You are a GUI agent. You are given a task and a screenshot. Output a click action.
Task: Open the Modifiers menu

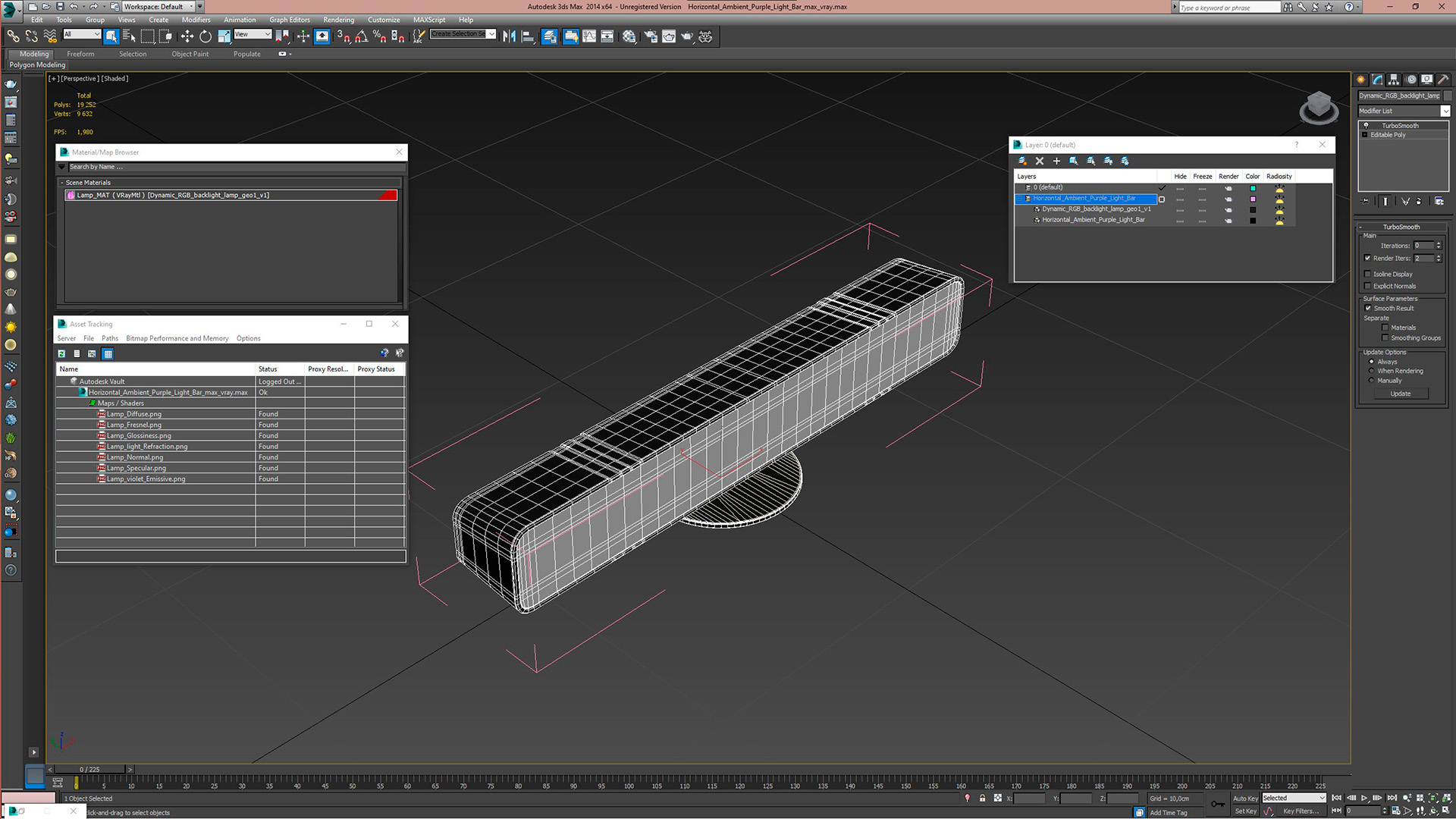[196, 20]
